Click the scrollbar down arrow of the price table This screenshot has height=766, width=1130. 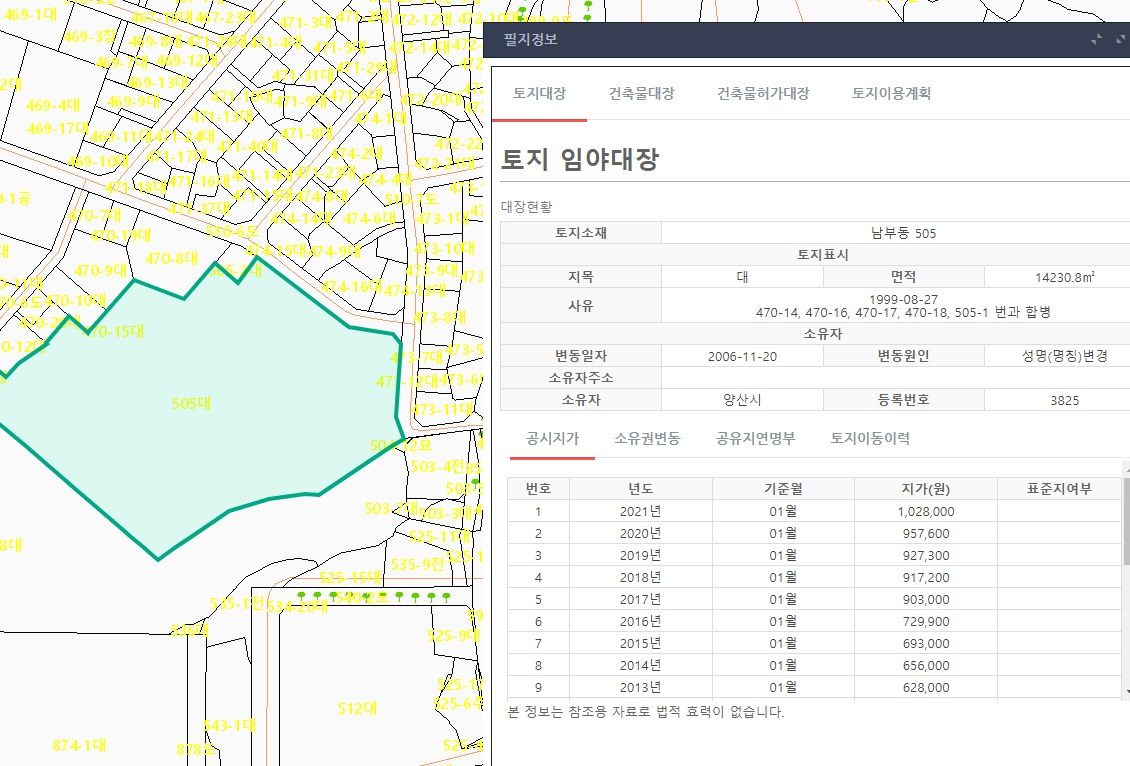1126,692
